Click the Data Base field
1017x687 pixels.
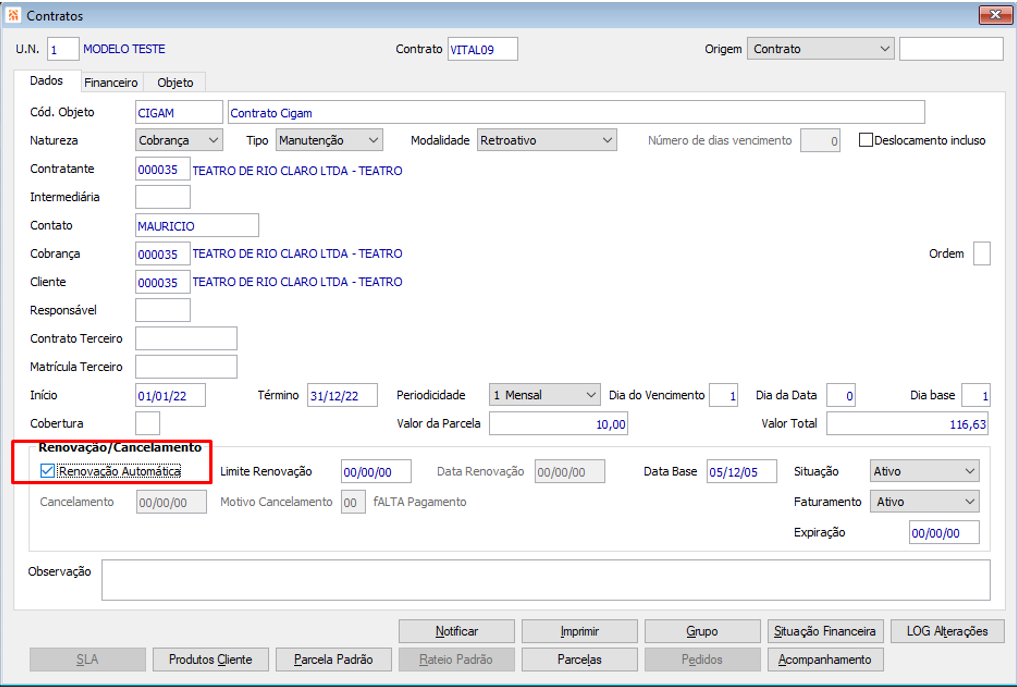pos(742,472)
